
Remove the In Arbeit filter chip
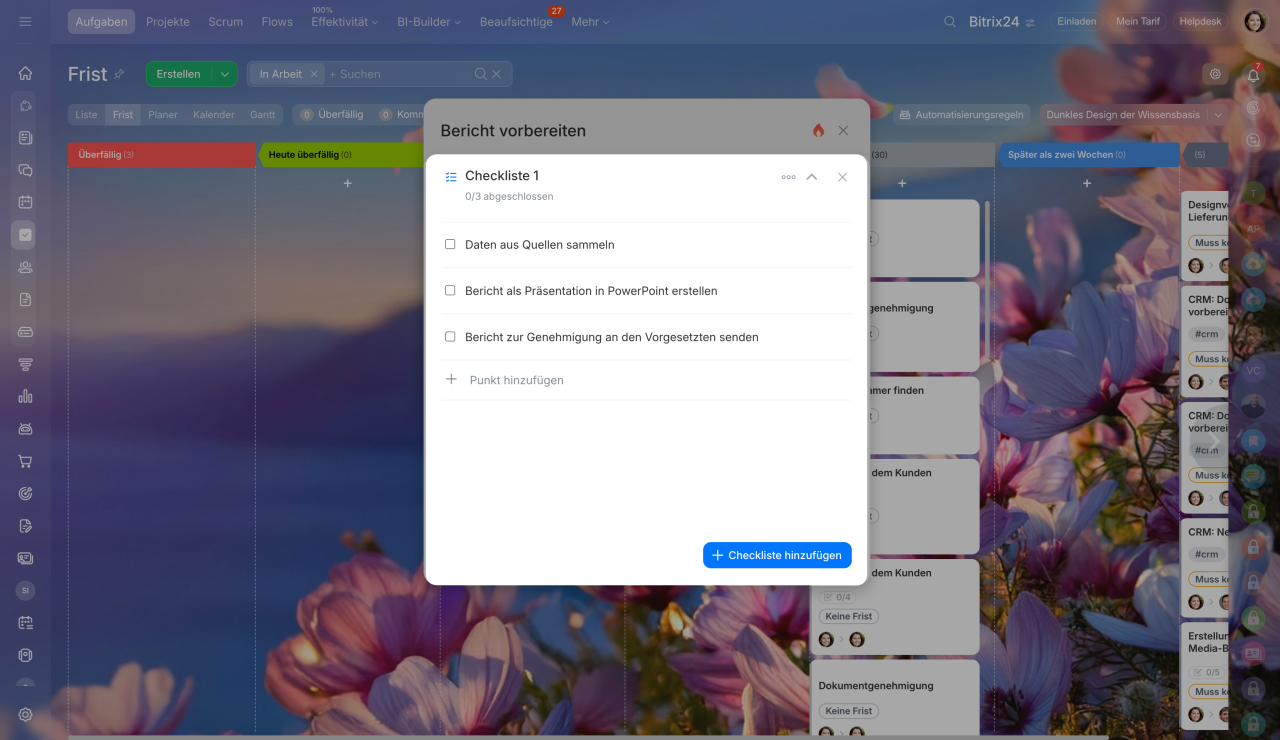click(x=314, y=74)
